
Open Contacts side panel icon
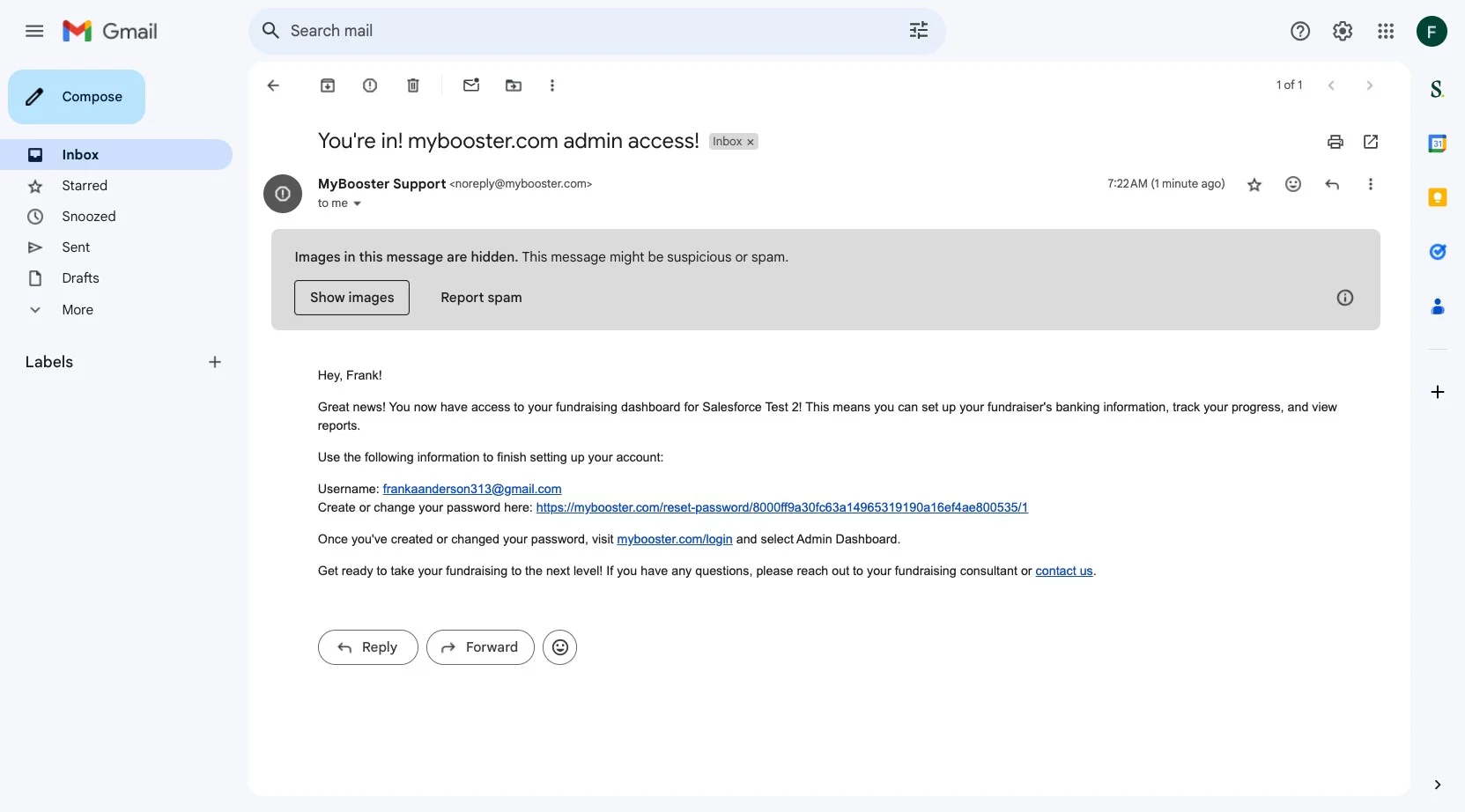(1438, 306)
